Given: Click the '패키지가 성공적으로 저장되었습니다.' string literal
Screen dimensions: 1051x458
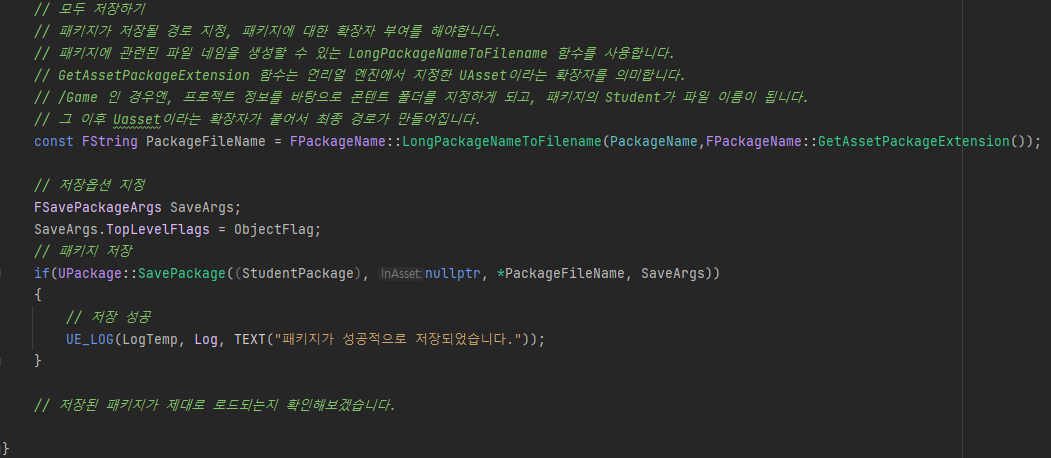Looking at the screenshot, I should pos(398,339).
